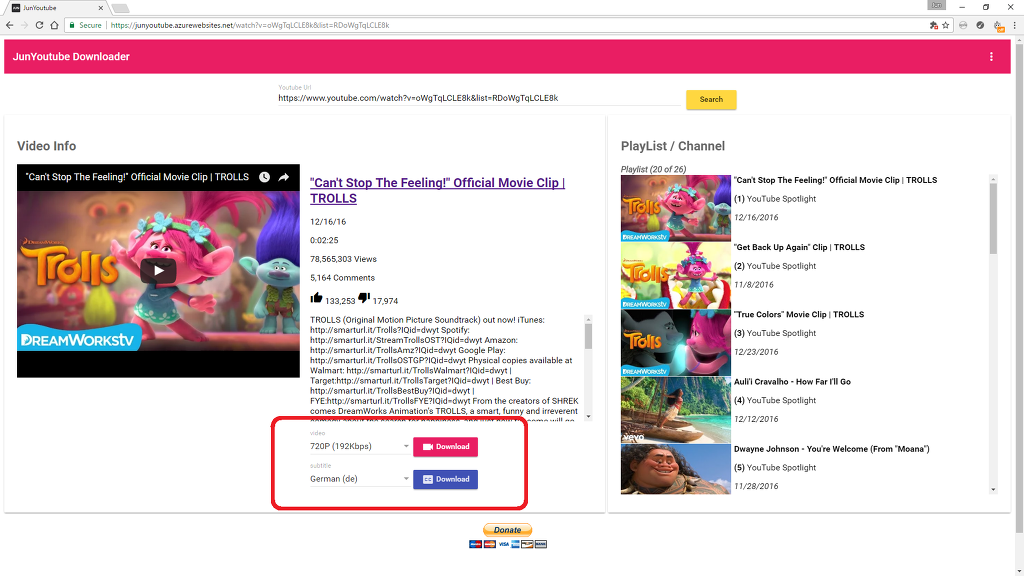Select the "You're Welcome" Moana playlist thumbnail

coord(676,470)
